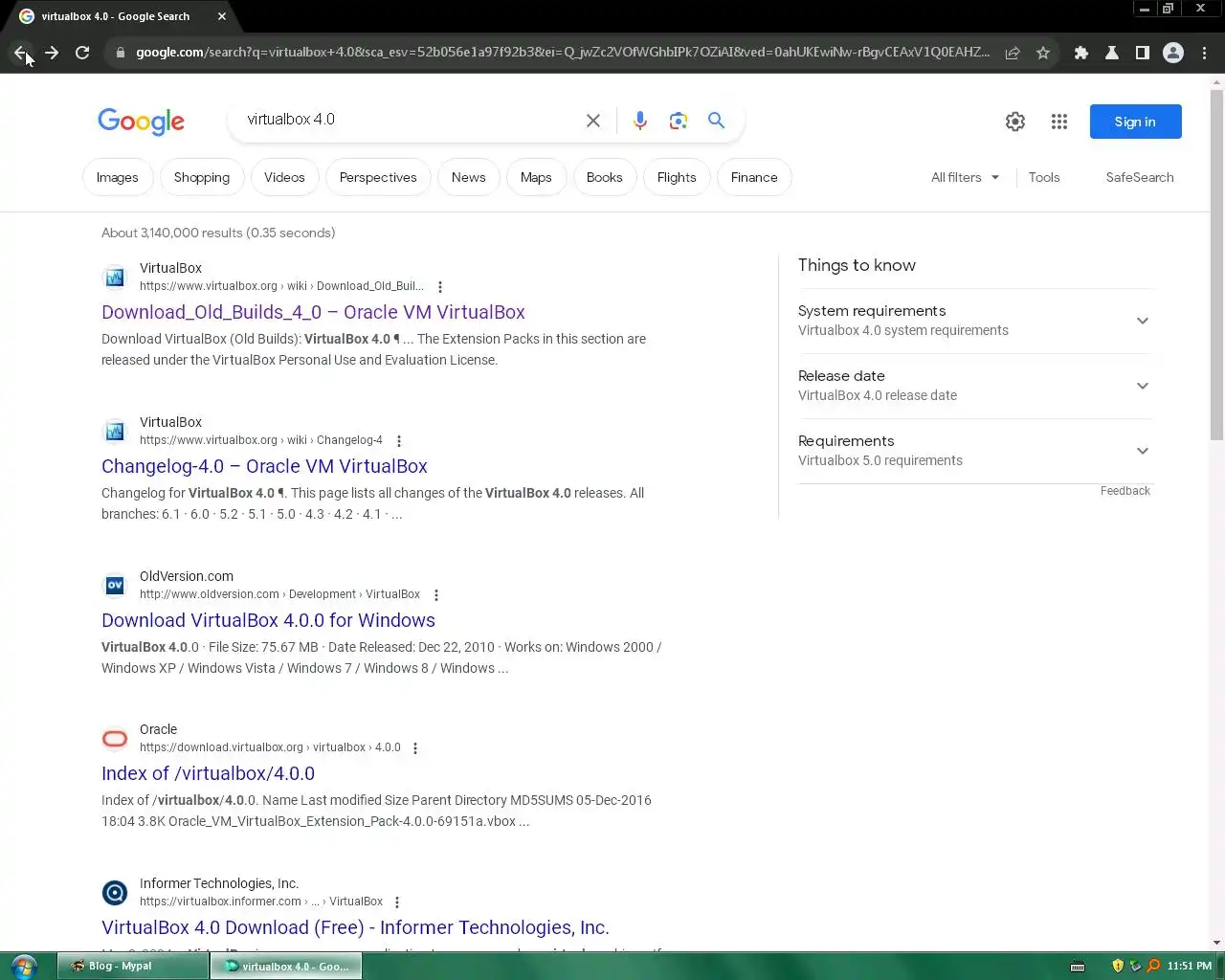
Task: Select the Maps filter chip
Action: [536, 178]
